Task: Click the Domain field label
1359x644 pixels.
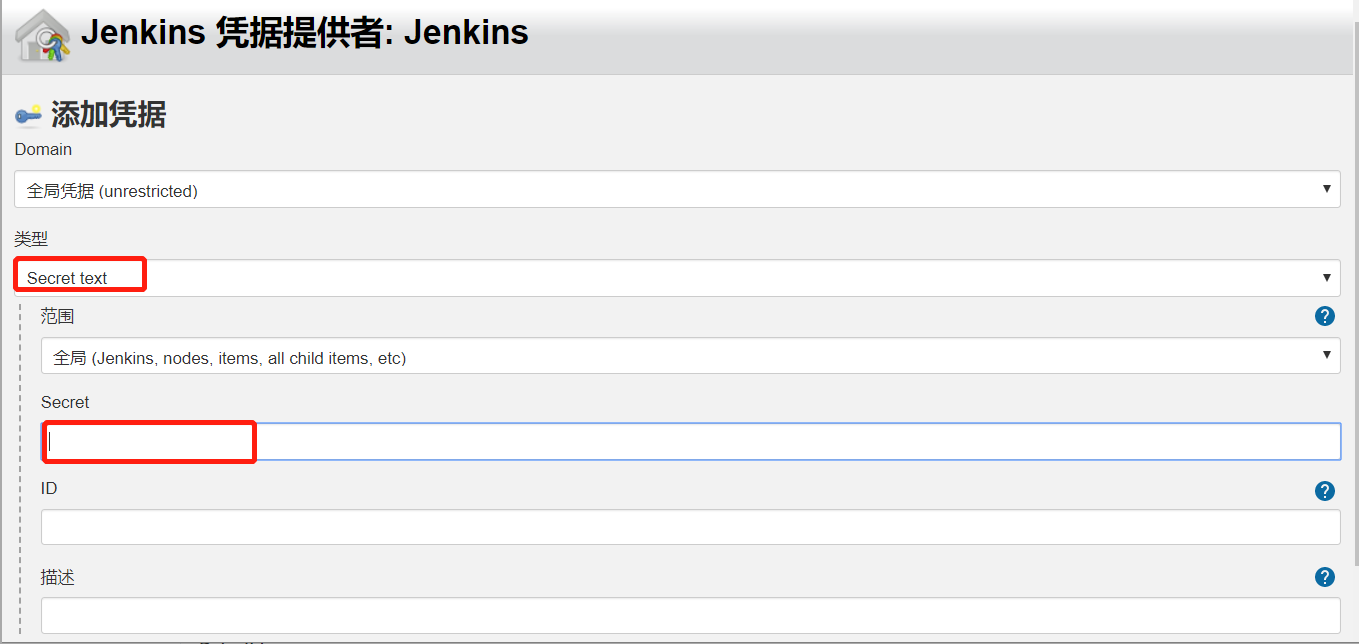Action: pyautogui.click(x=43, y=149)
